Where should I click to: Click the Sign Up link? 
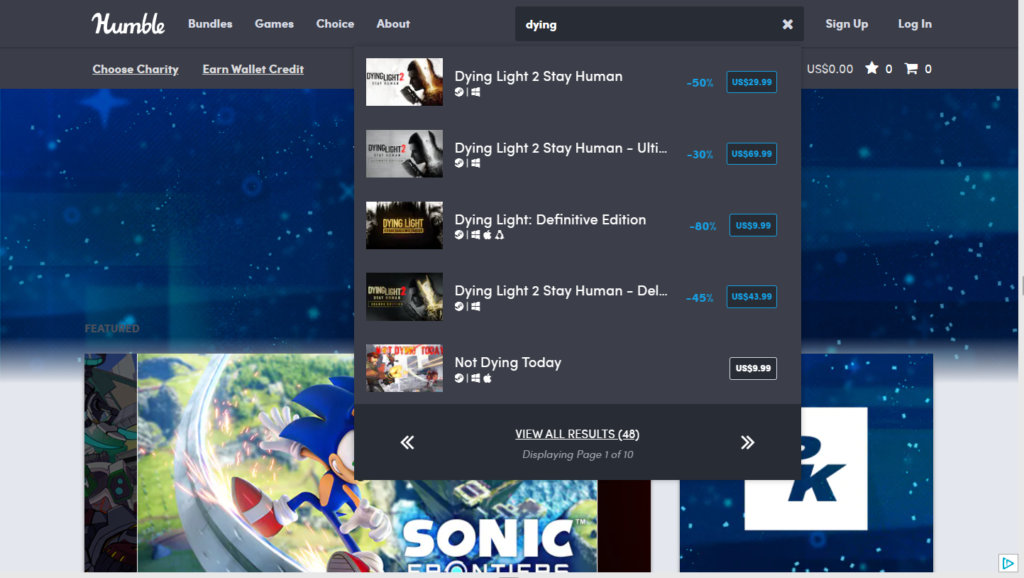coord(846,24)
